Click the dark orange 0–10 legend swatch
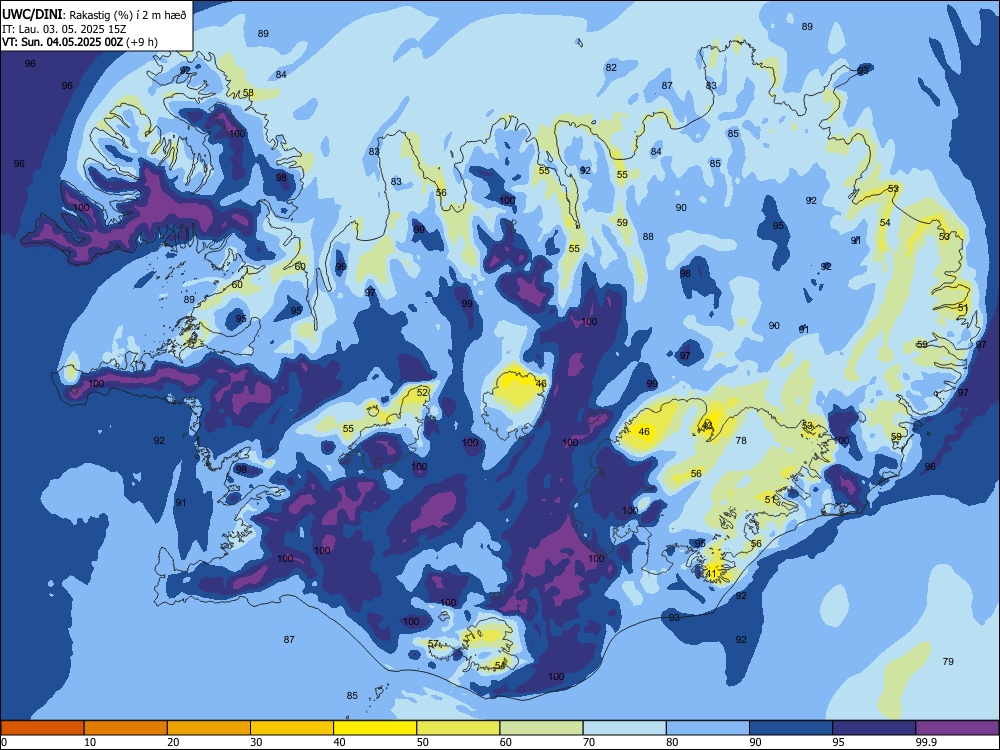The height and width of the screenshot is (750, 1000). pyautogui.click(x=42, y=728)
